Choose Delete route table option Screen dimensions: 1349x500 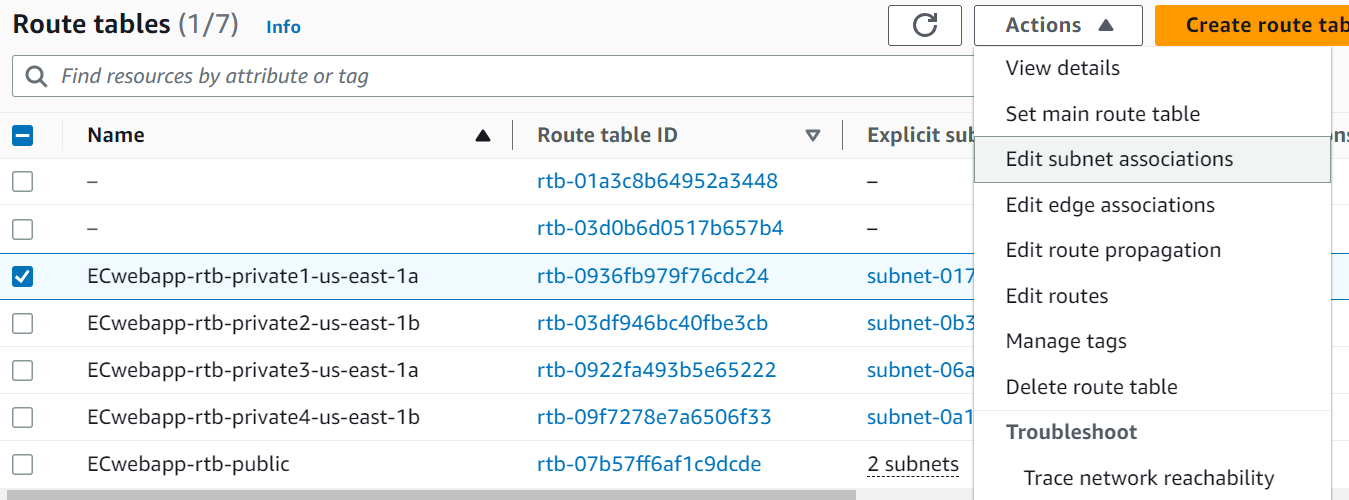tap(1091, 387)
